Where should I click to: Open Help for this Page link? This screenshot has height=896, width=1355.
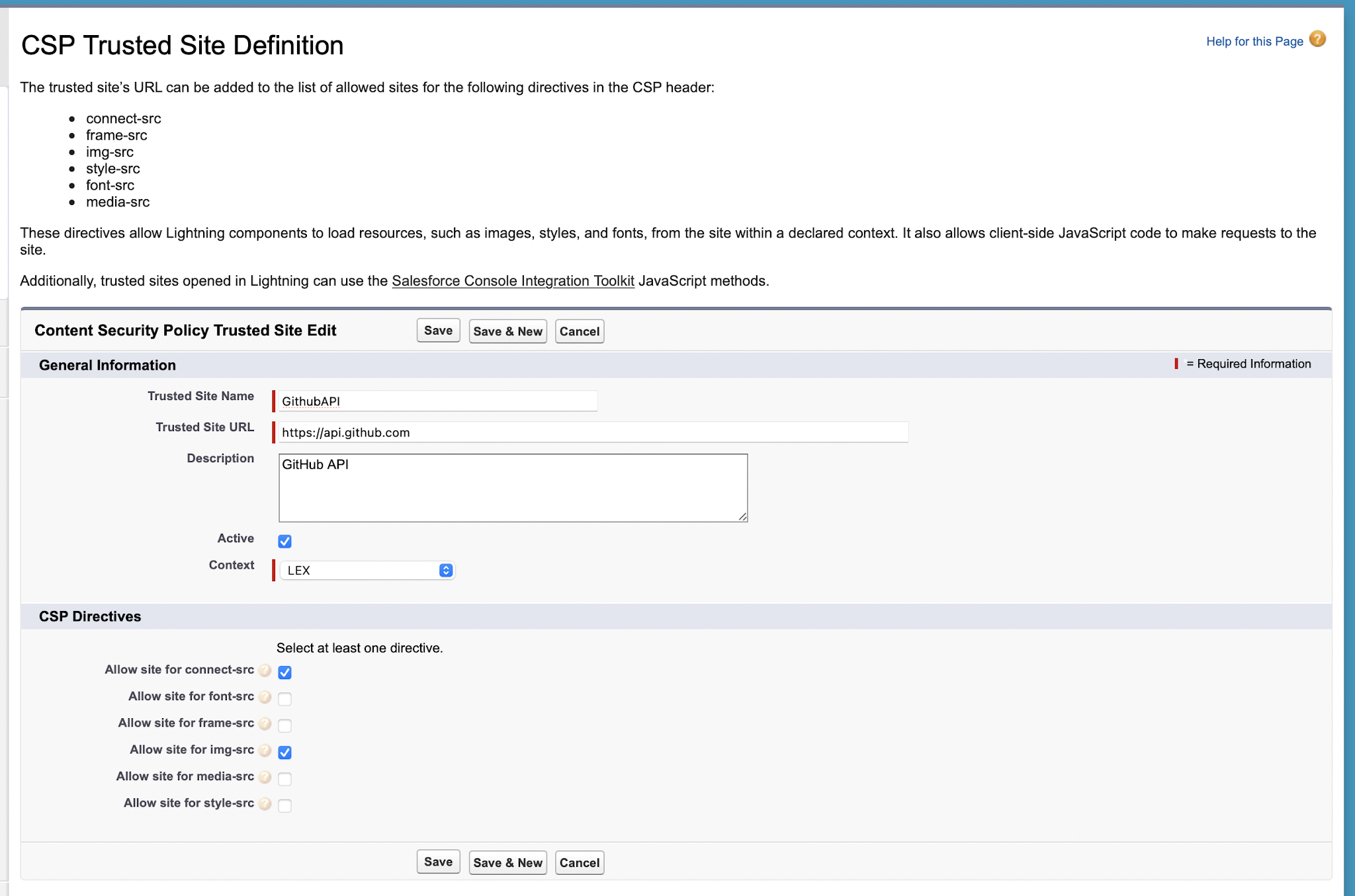tap(1254, 42)
